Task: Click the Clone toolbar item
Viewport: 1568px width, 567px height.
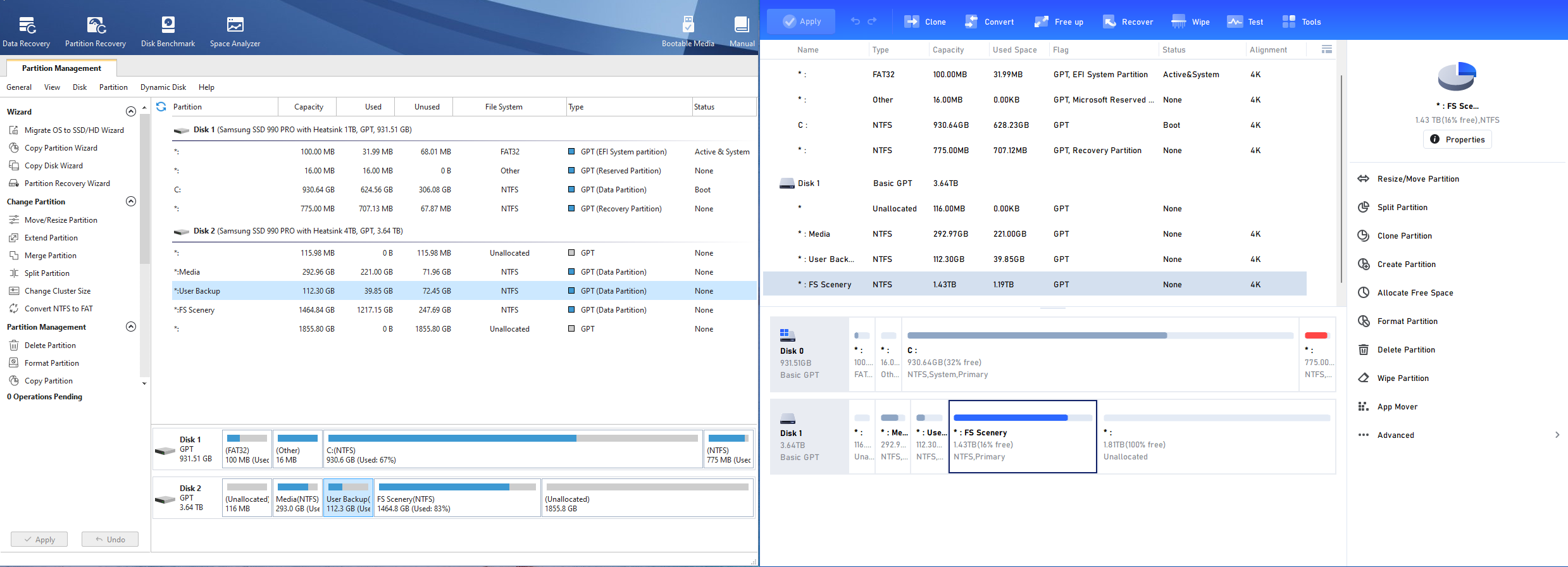Action: 925,22
